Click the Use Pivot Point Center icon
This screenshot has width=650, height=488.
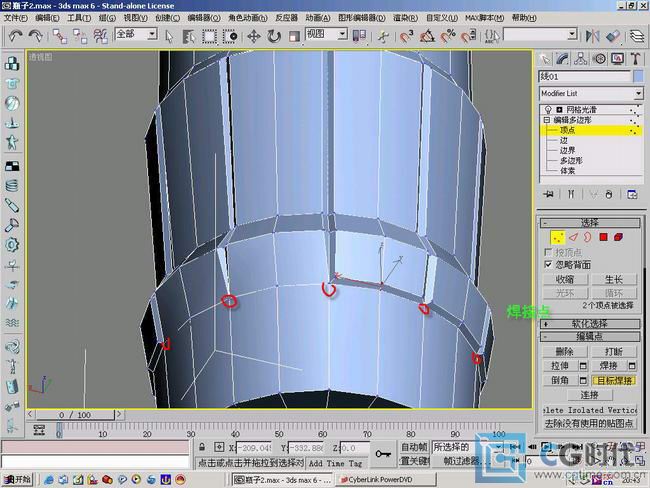[359, 36]
